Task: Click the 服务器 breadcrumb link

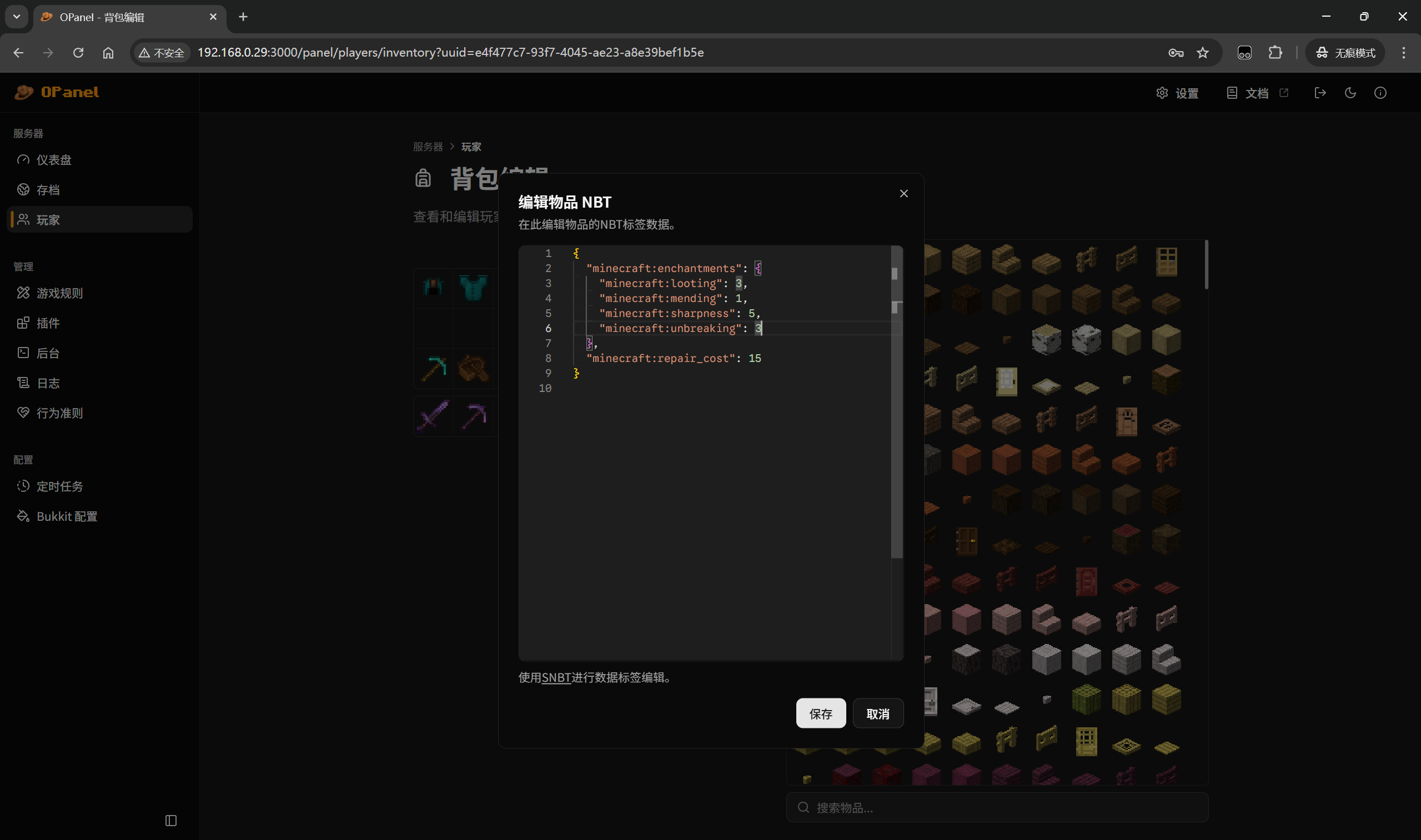Action: 428,147
